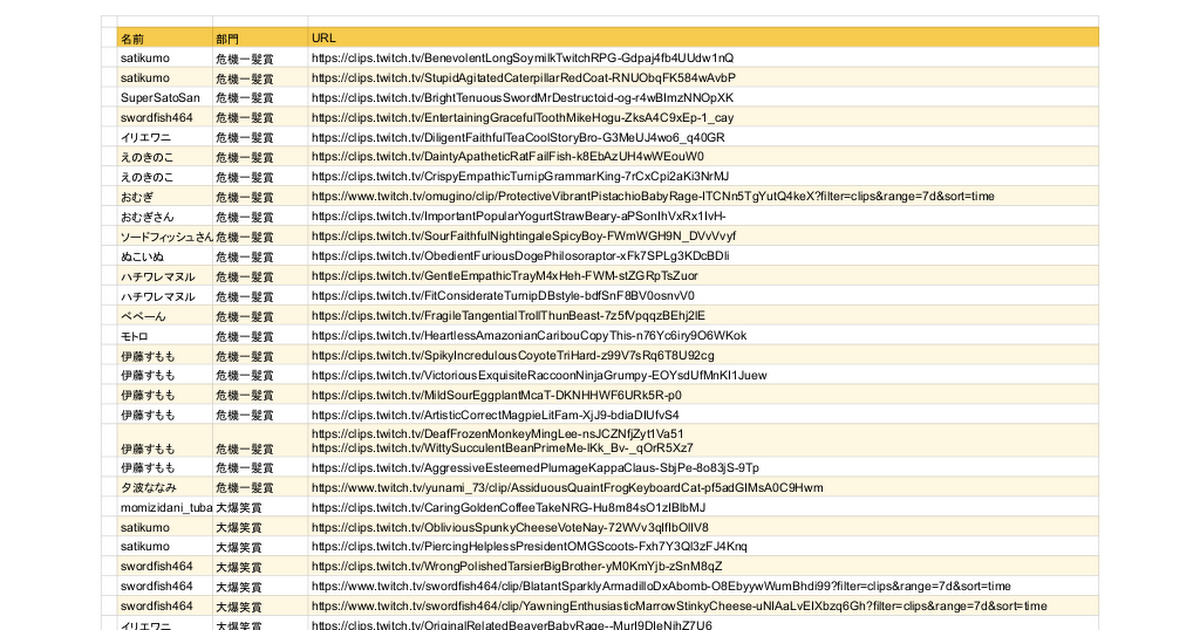1200x630 pixels.
Task: Select the URL column header
Action: [x=703, y=37]
